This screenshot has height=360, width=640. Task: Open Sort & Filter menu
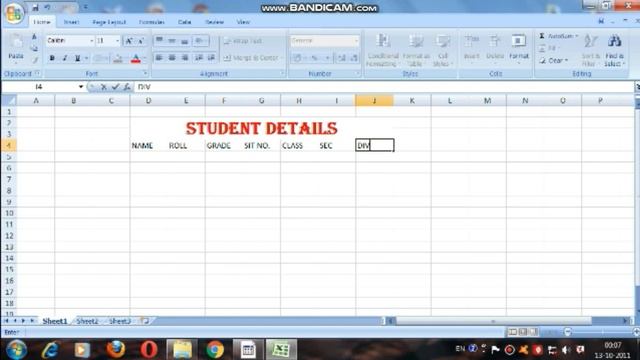click(591, 51)
